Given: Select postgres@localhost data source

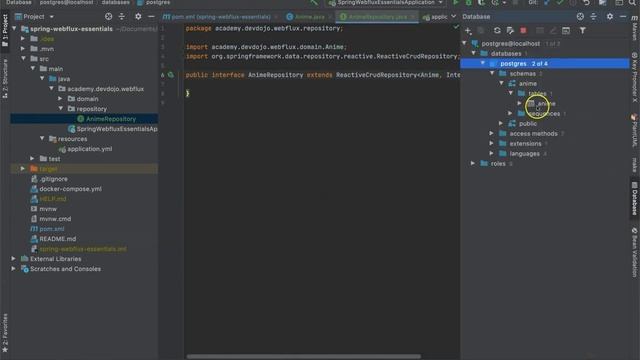Looking at the screenshot, I should 511,44.
